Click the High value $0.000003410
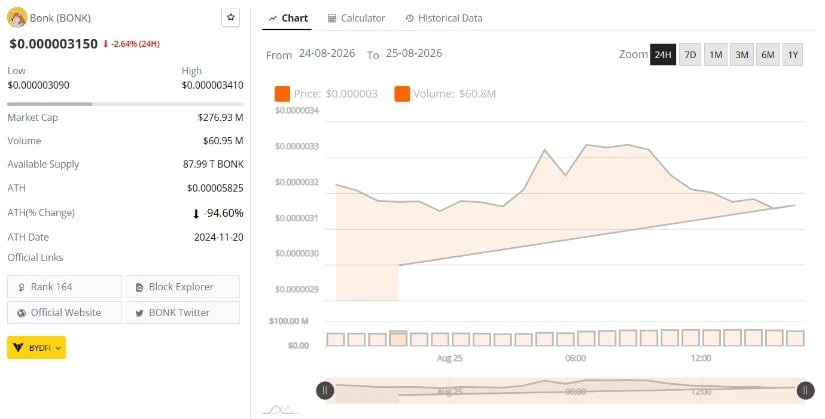 pyautogui.click(x=213, y=85)
